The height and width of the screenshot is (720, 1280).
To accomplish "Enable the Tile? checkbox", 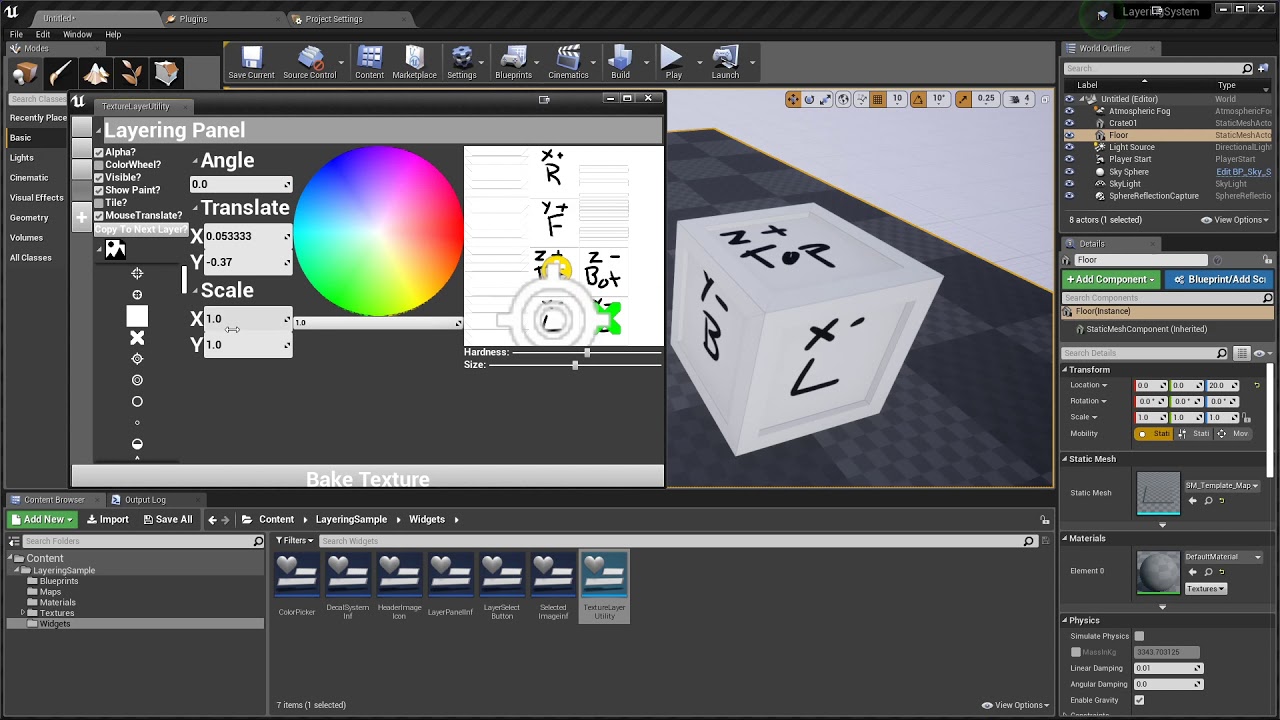I will [99, 203].
